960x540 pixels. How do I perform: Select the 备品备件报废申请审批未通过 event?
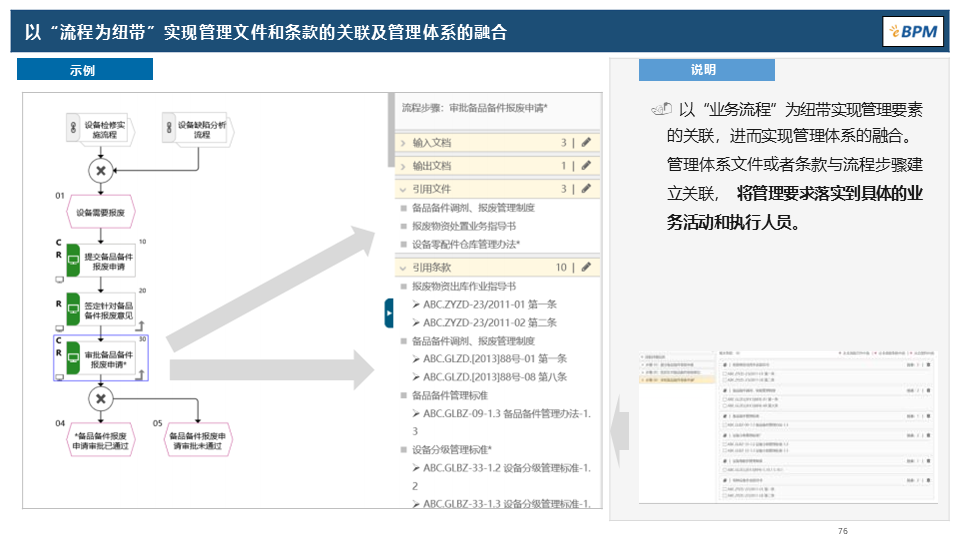[198, 440]
